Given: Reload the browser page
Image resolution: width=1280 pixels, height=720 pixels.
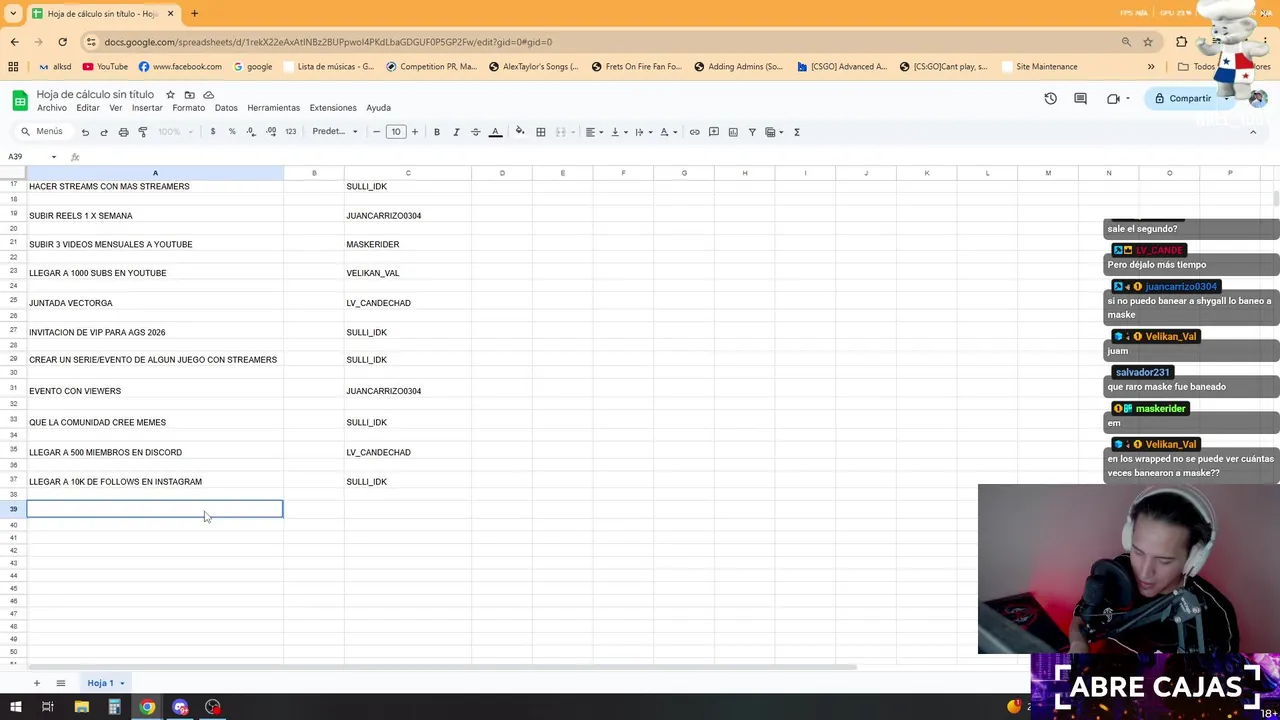Looking at the screenshot, I should coord(62,42).
